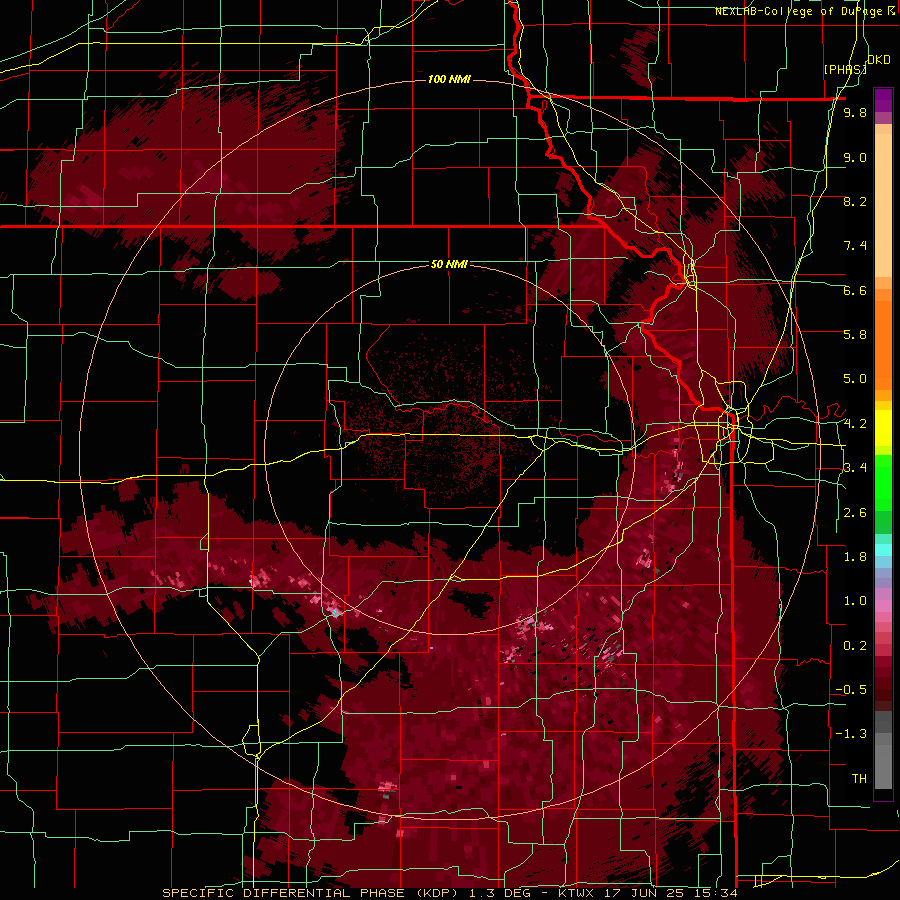Image resolution: width=900 pixels, height=900 pixels.
Task: Click the 9.8 value on the color scale
Action: click(855, 113)
